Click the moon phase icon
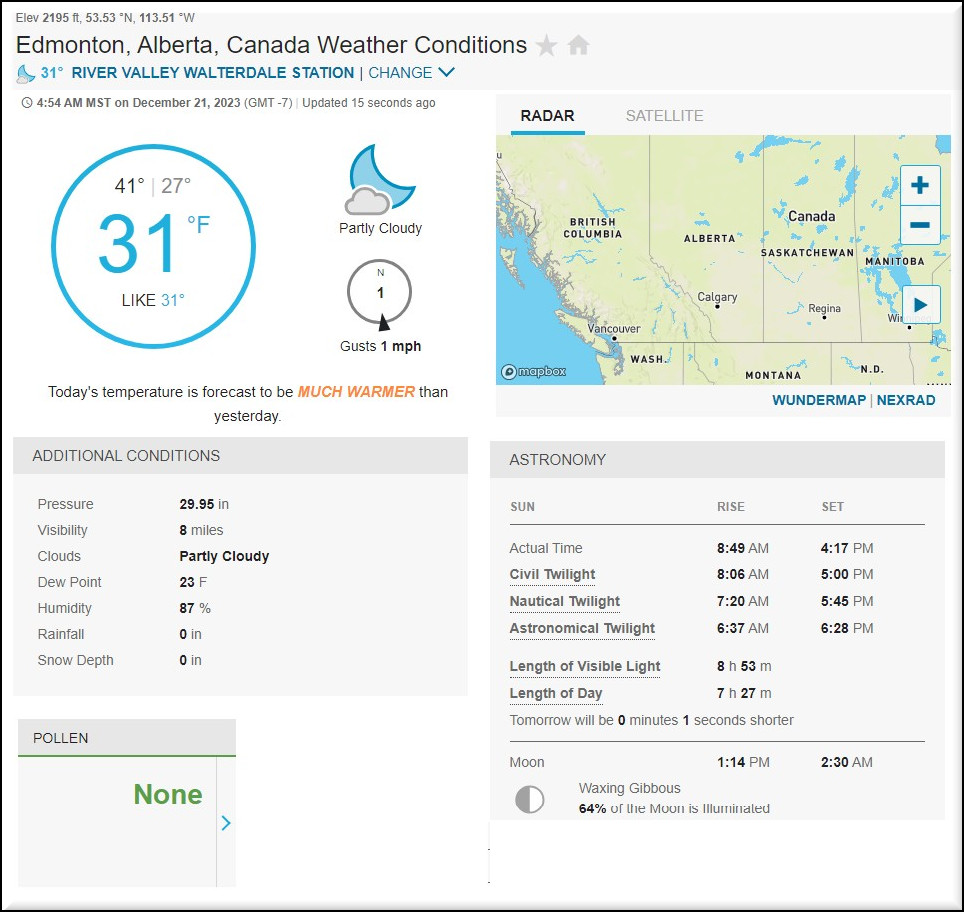Screen dimensions: 964x912 click(529, 799)
